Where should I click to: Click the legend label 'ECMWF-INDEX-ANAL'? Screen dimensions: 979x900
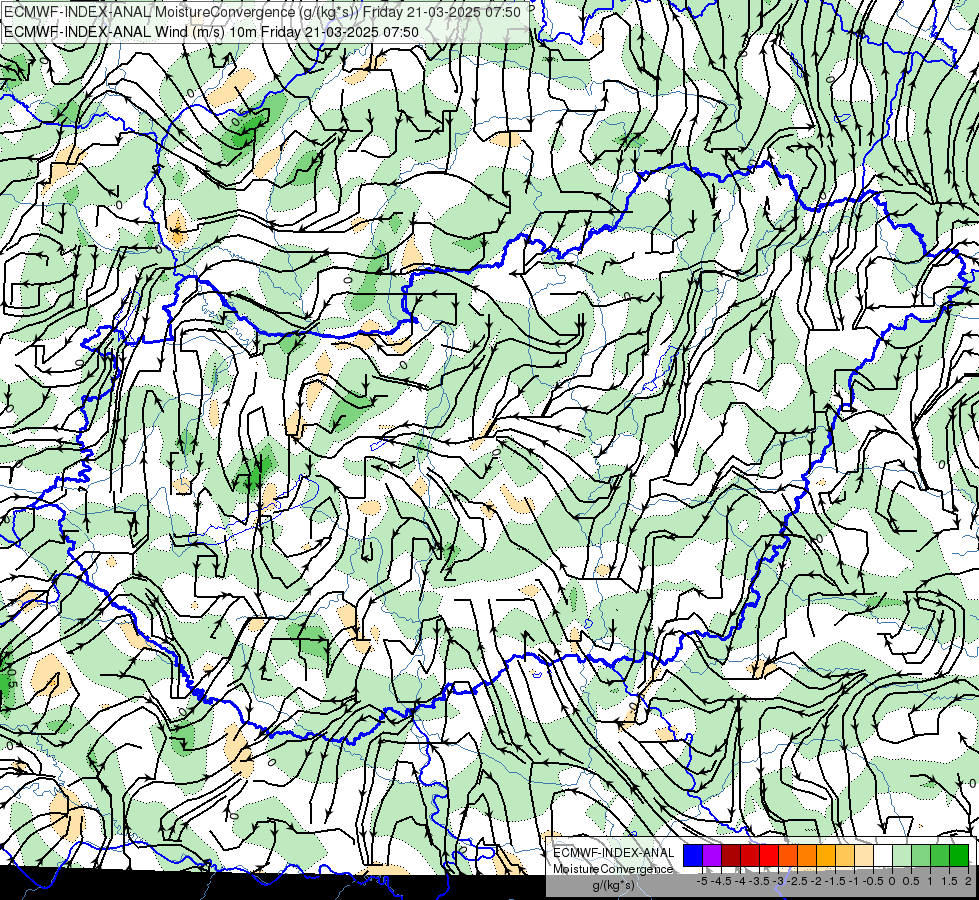[613, 853]
